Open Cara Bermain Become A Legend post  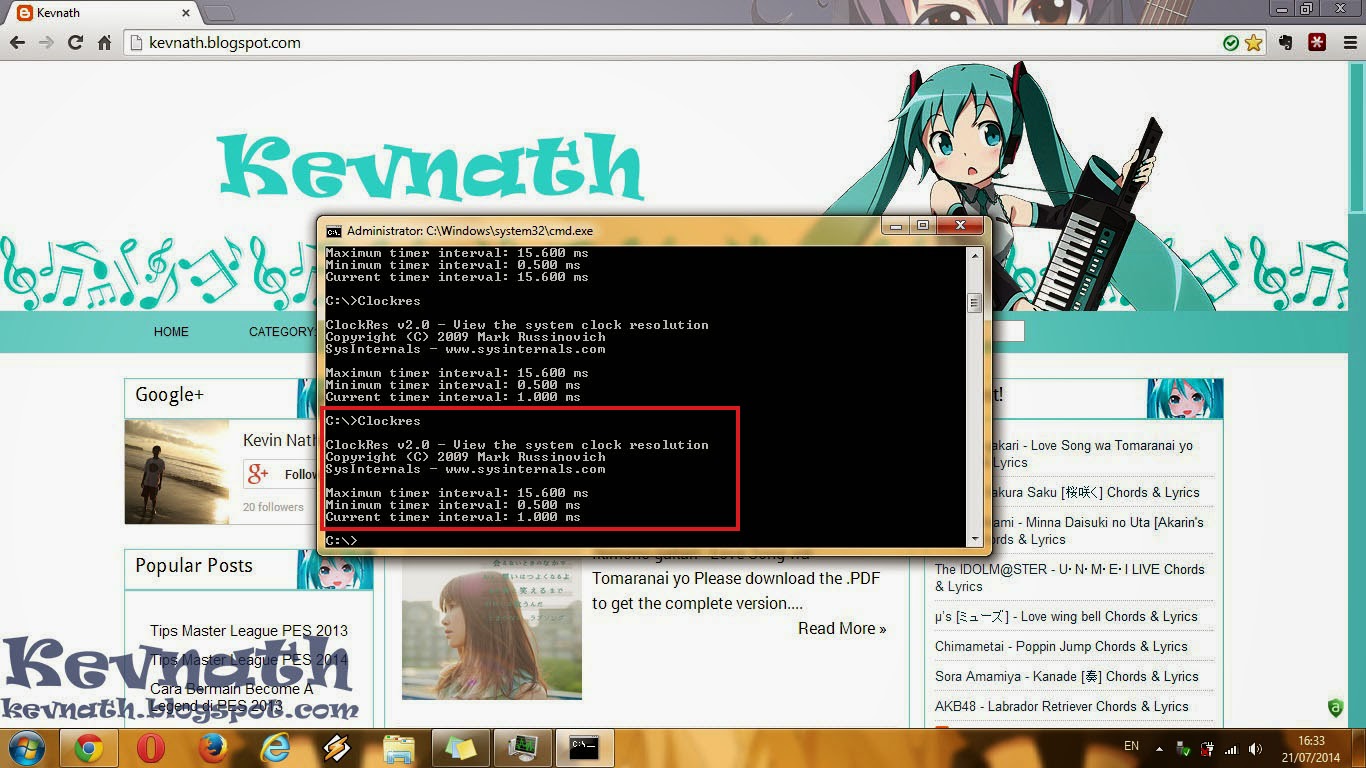[x=231, y=697]
